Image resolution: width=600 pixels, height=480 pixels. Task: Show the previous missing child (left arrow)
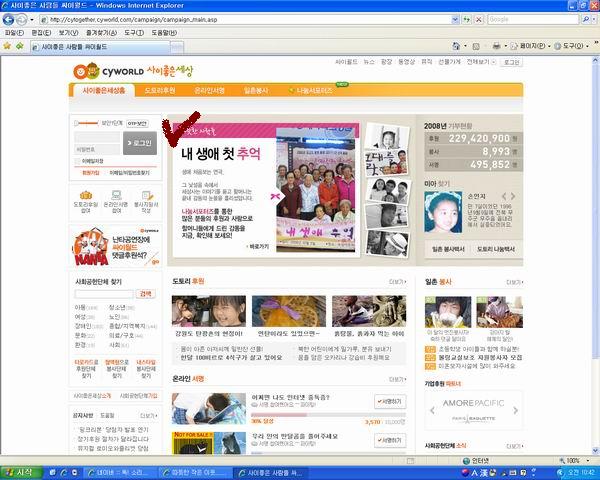(504, 196)
